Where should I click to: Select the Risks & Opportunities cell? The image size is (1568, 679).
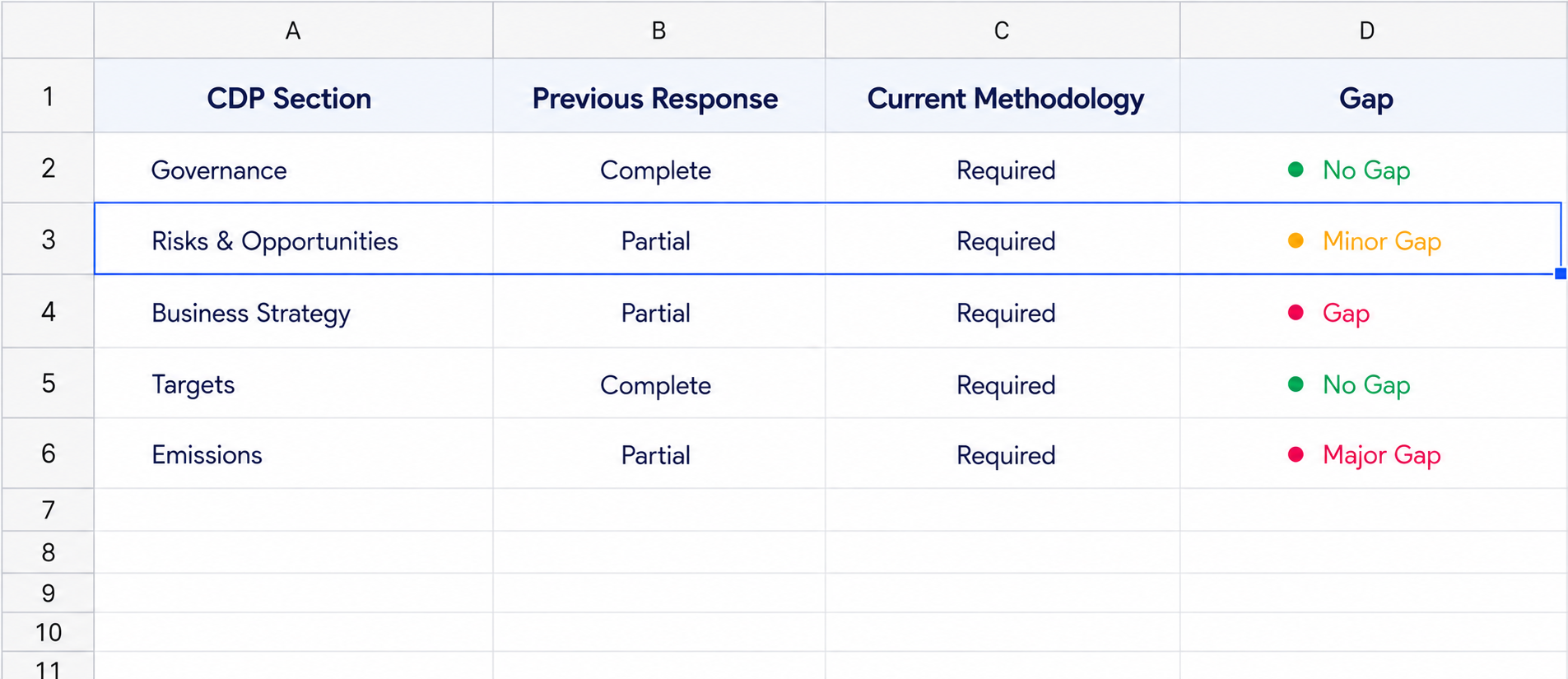pyautogui.click(x=293, y=240)
